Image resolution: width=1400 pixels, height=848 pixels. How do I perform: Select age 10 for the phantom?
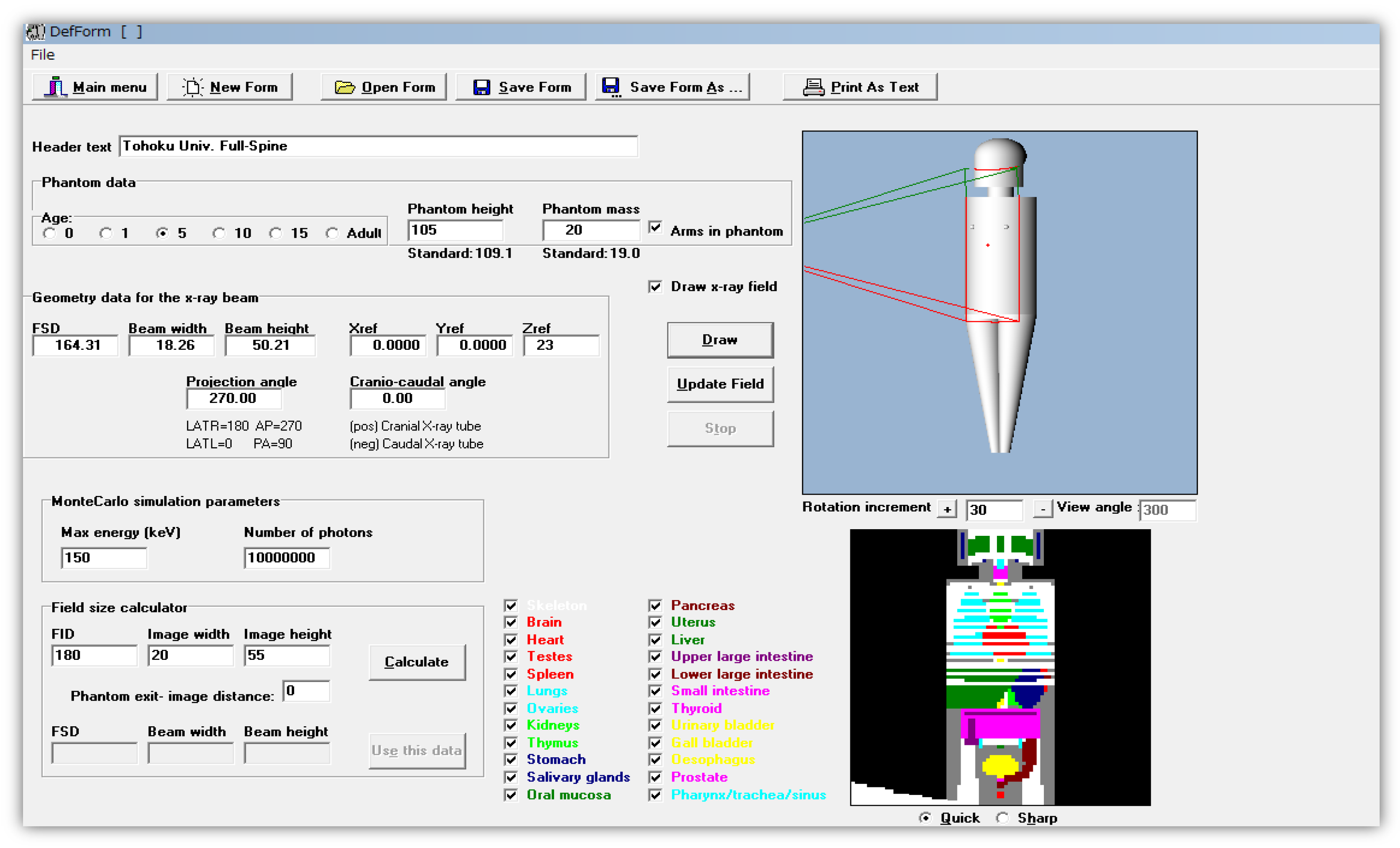tap(218, 233)
